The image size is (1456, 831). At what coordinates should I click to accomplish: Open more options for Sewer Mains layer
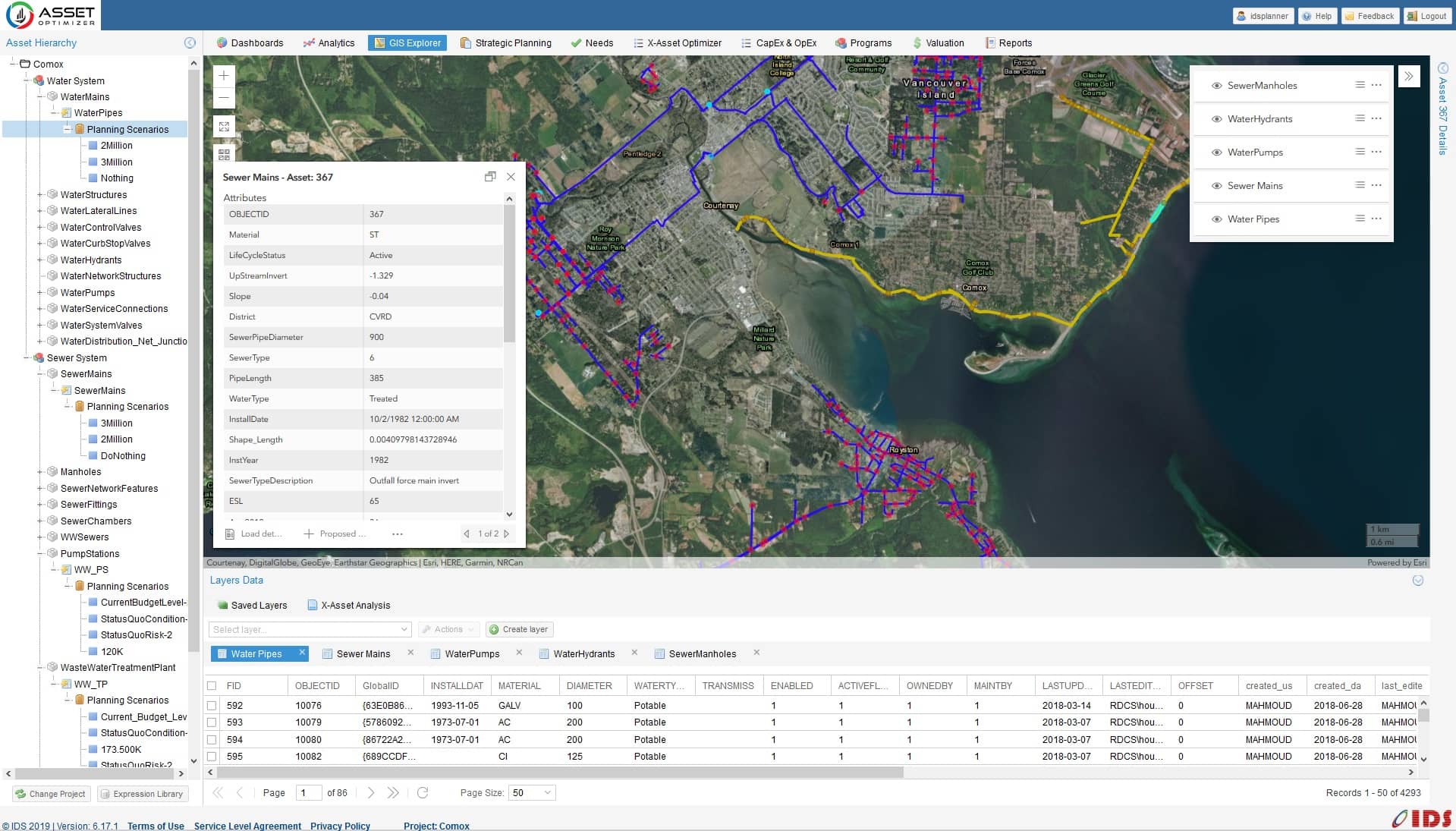tap(1376, 185)
